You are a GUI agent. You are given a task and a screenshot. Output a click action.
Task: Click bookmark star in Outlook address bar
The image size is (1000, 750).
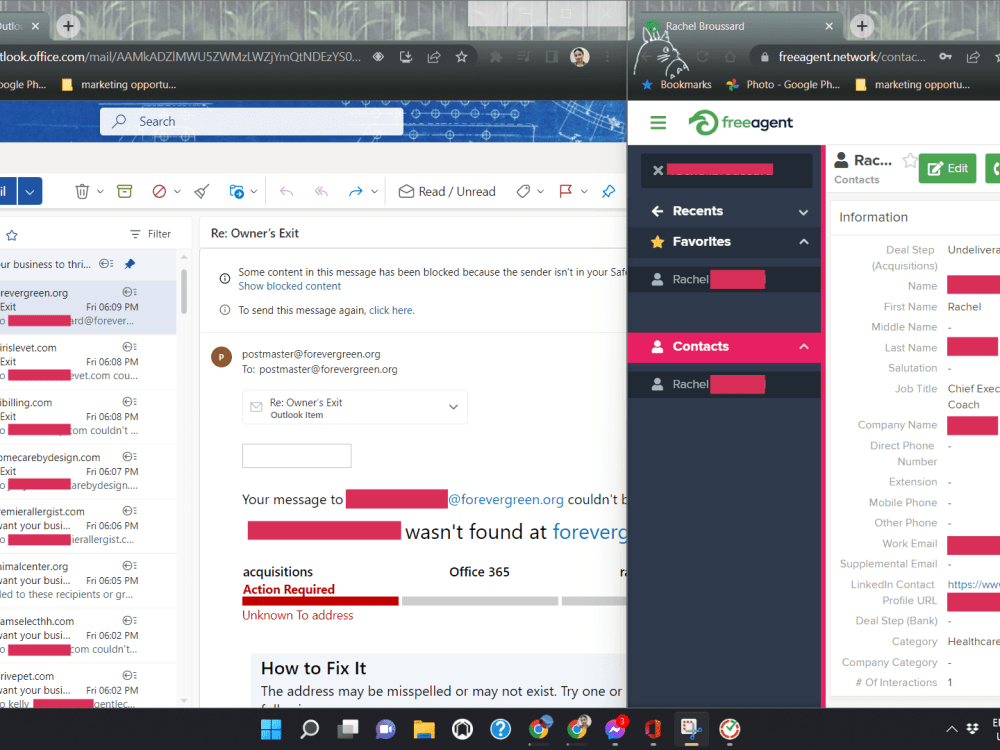tap(462, 57)
